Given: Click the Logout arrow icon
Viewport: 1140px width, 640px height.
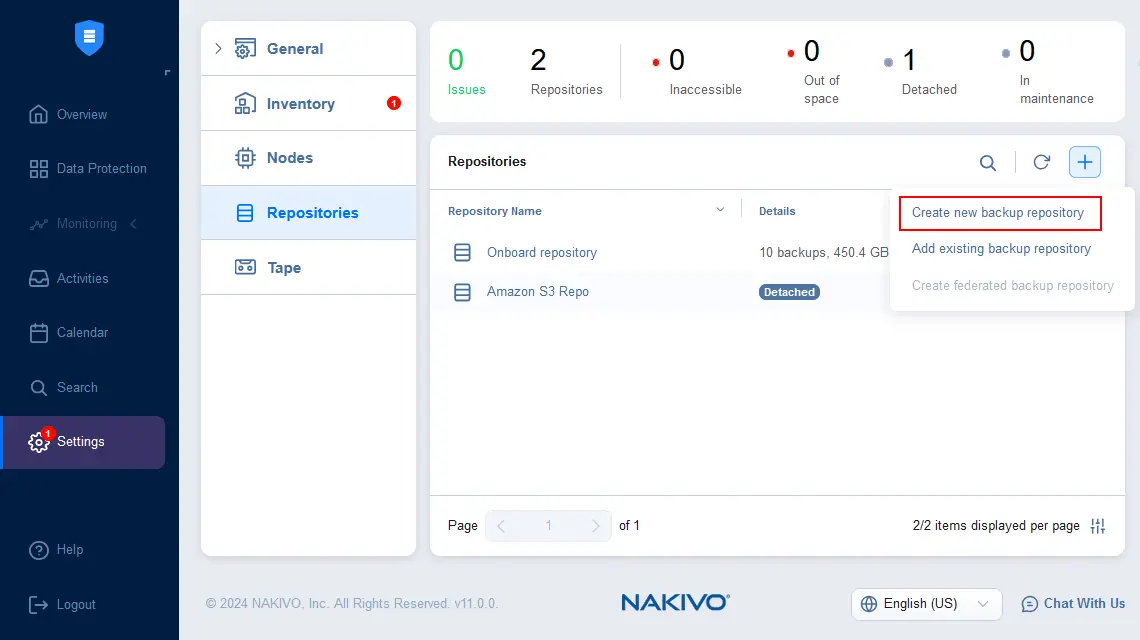Looking at the screenshot, I should tap(38, 604).
